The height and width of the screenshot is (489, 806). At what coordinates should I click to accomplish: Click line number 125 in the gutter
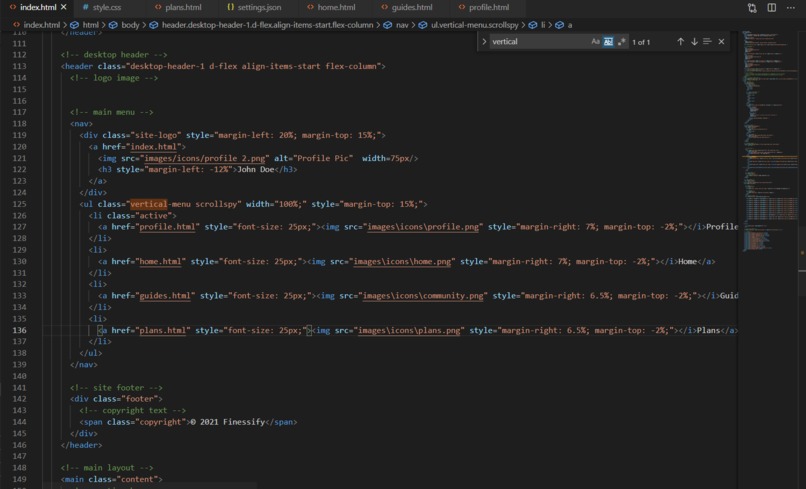point(19,204)
